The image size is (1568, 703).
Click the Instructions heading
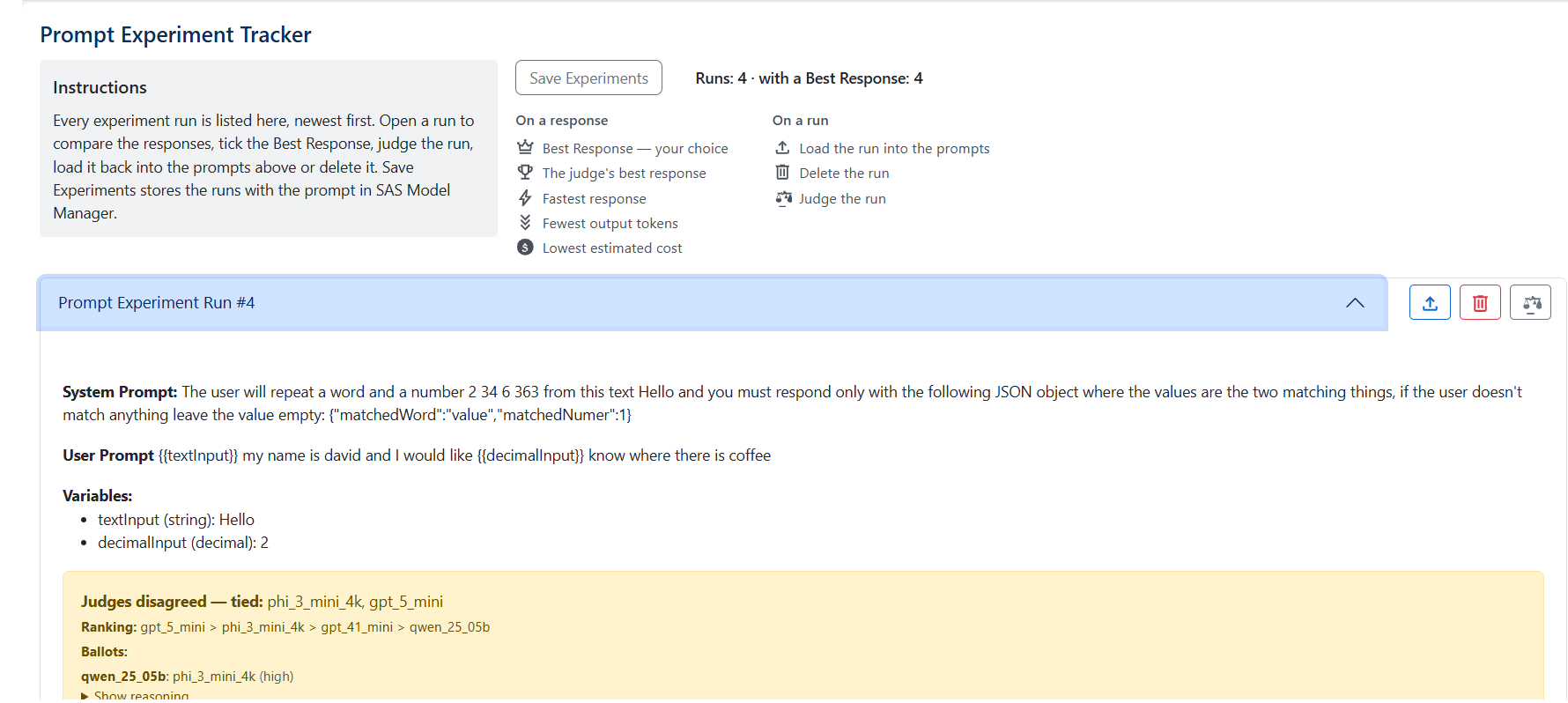click(x=100, y=87)
